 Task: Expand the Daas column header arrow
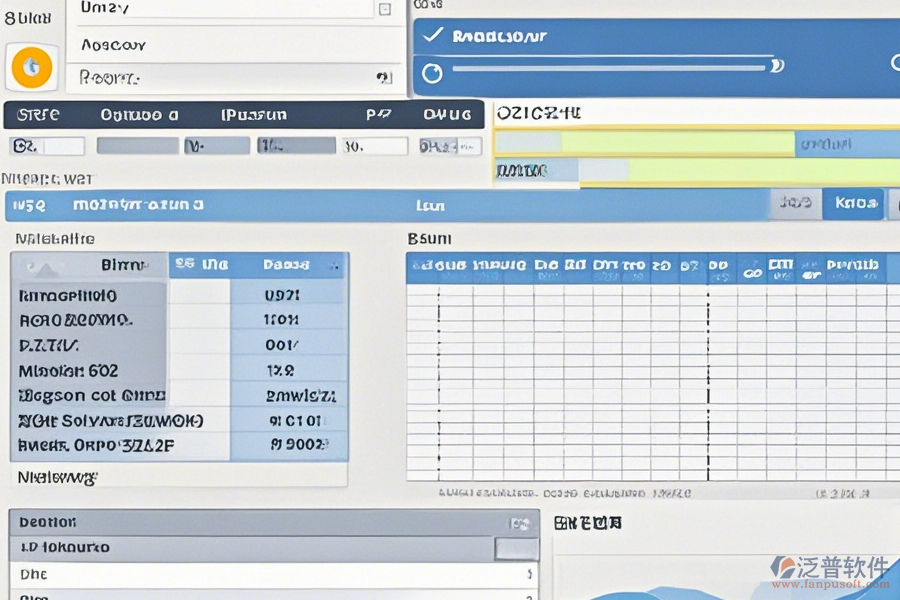[335, 266]
